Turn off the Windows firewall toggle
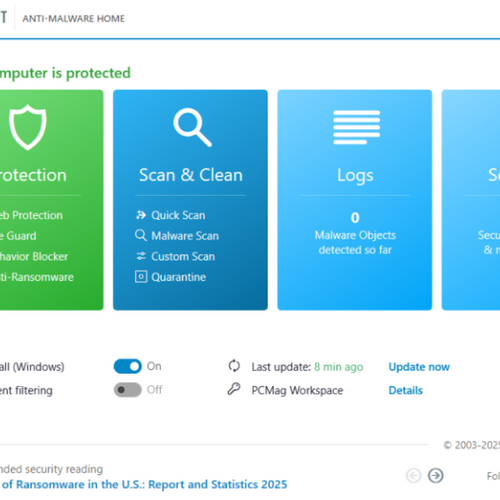500x500 pixels. point(128,366)
